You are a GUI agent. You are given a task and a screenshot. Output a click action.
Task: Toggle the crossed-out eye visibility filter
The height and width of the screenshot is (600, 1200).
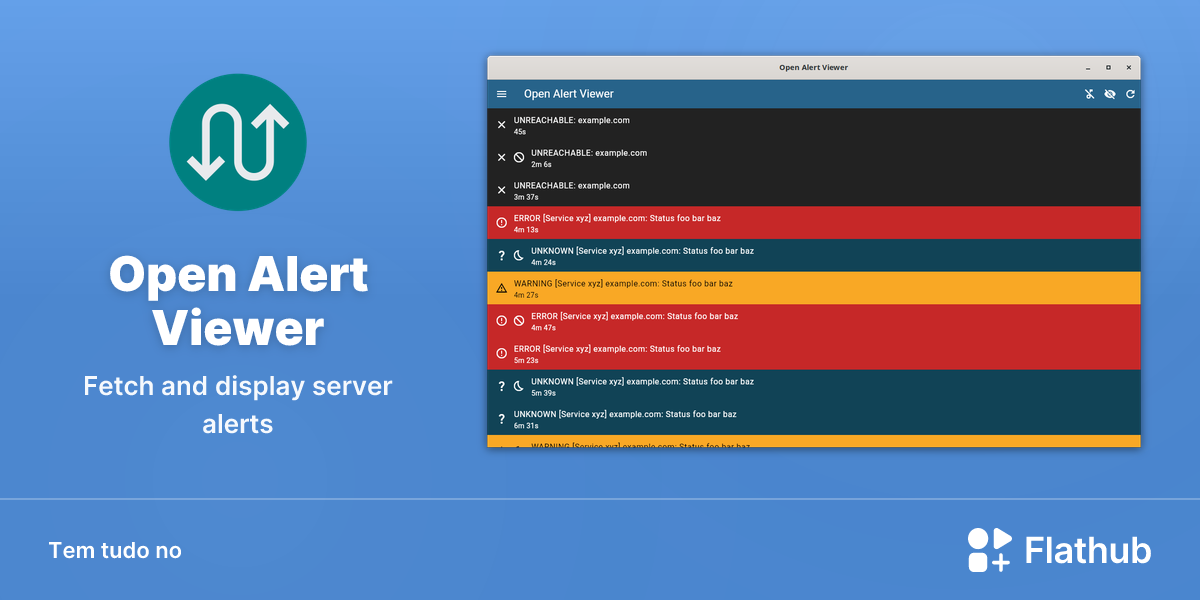tap(1110, 94)
